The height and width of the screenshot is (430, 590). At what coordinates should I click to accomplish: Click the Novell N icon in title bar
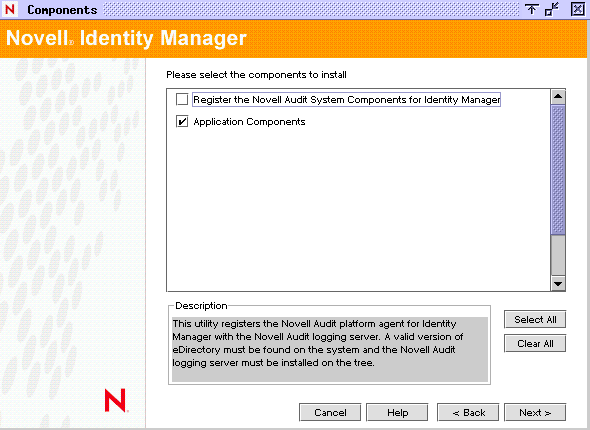[x=10, y=9]
